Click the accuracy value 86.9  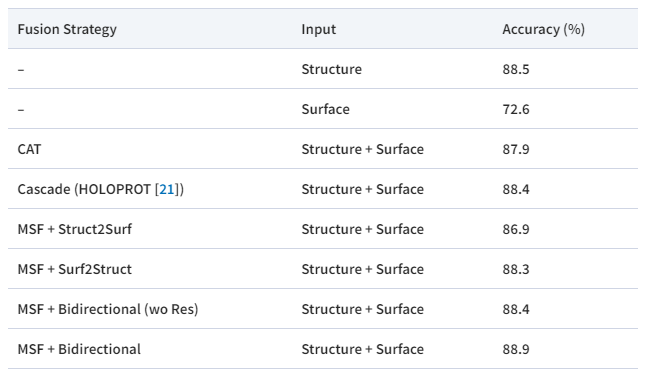point(516,229)
